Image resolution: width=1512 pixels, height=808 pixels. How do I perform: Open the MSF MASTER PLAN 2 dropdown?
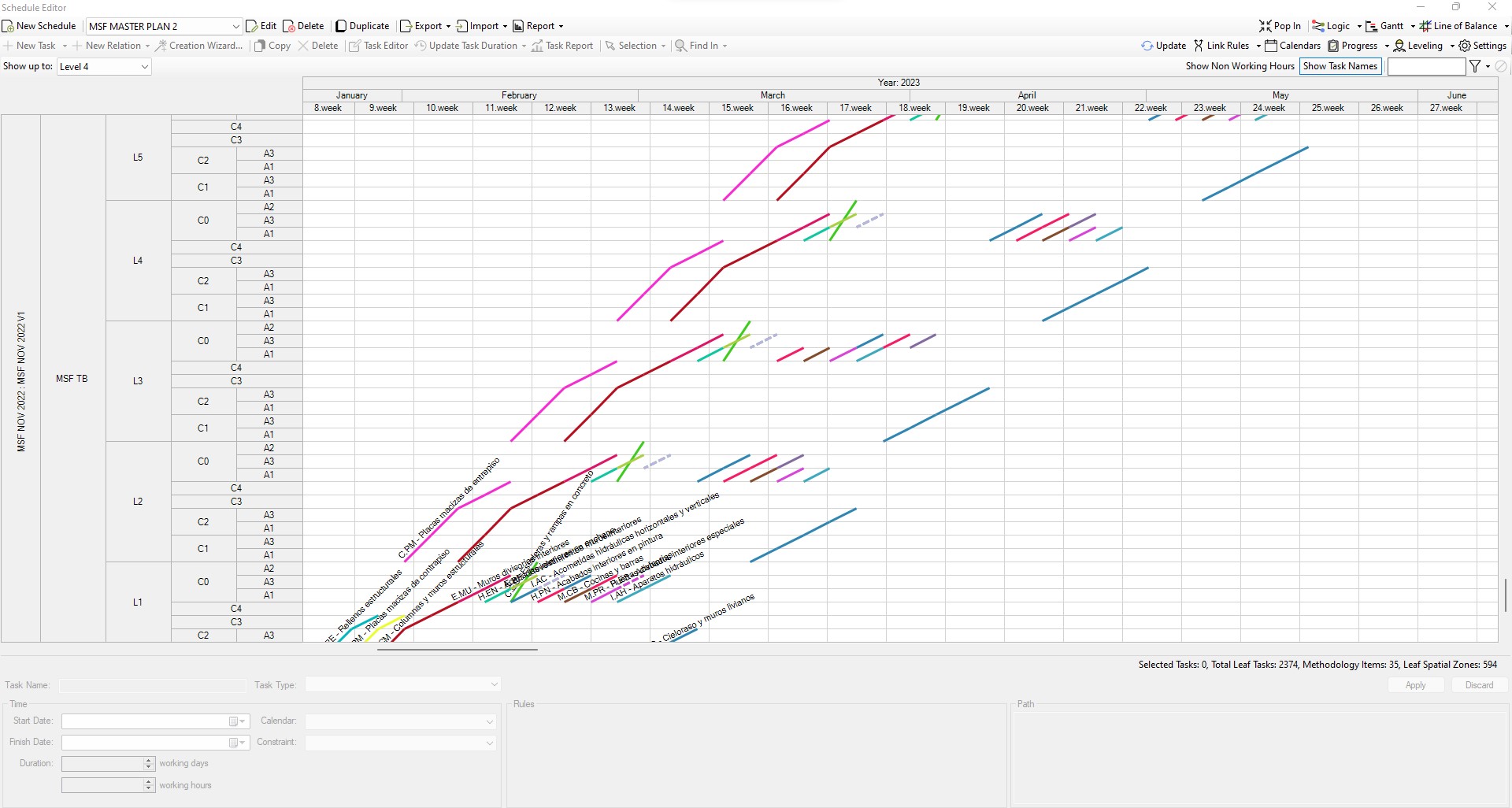(x=164, y=26)
